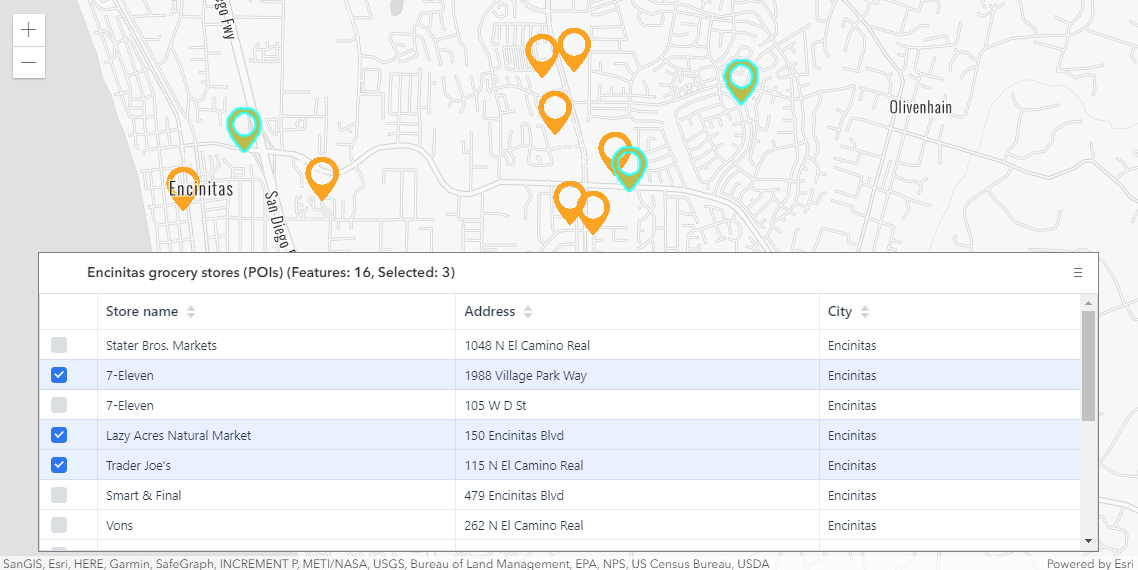Screen dimensions: 1138x570
Task: Zoom out on the map
Action: pos(29,63)
